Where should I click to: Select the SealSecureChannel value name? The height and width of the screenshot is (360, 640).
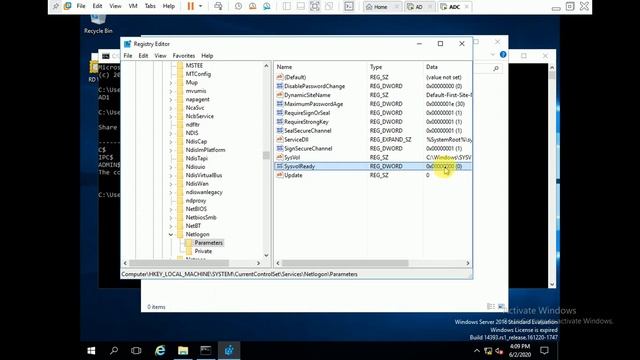[x=308, y=131]
